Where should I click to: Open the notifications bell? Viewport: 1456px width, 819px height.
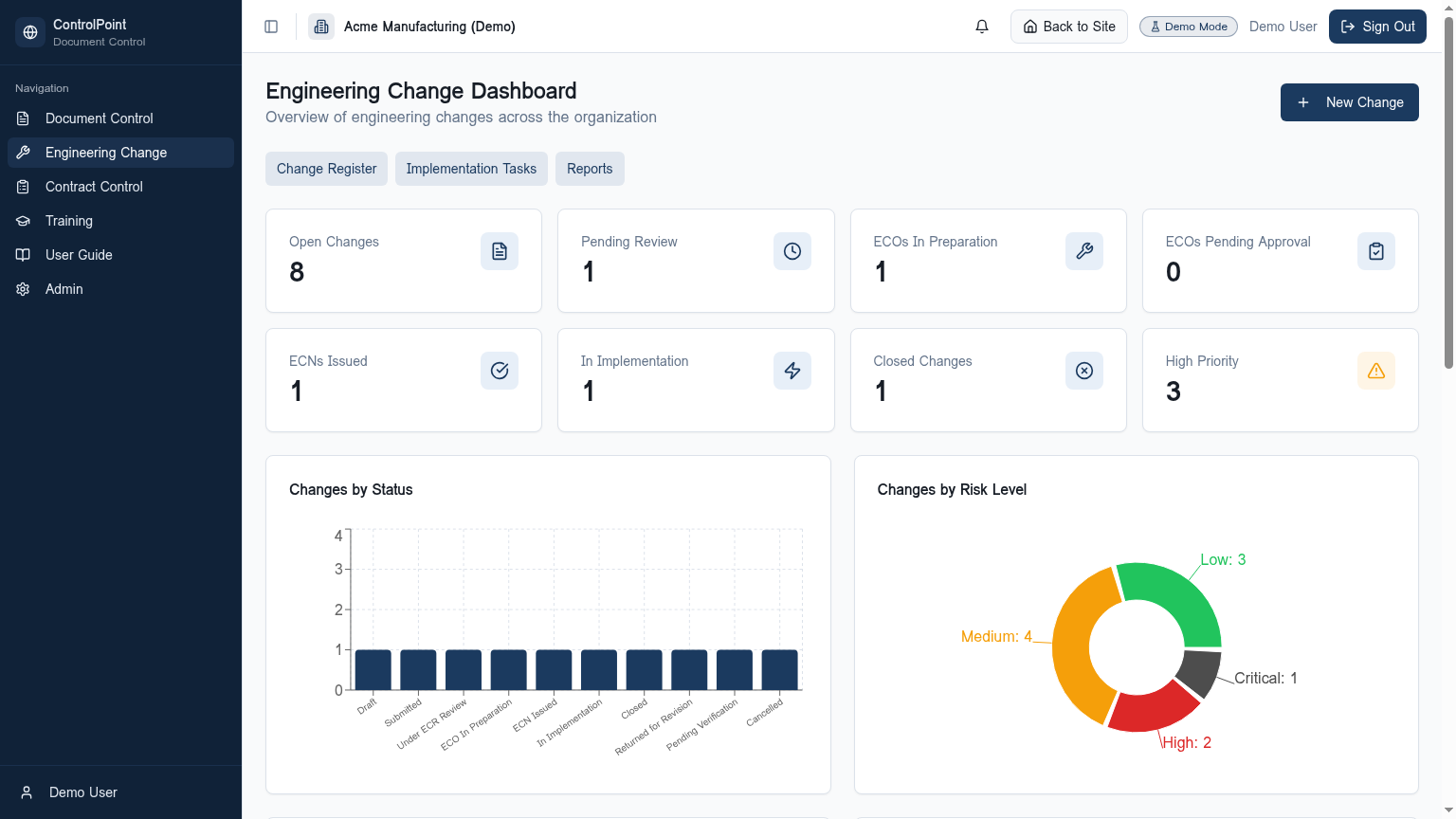click(x=982, y=27)
